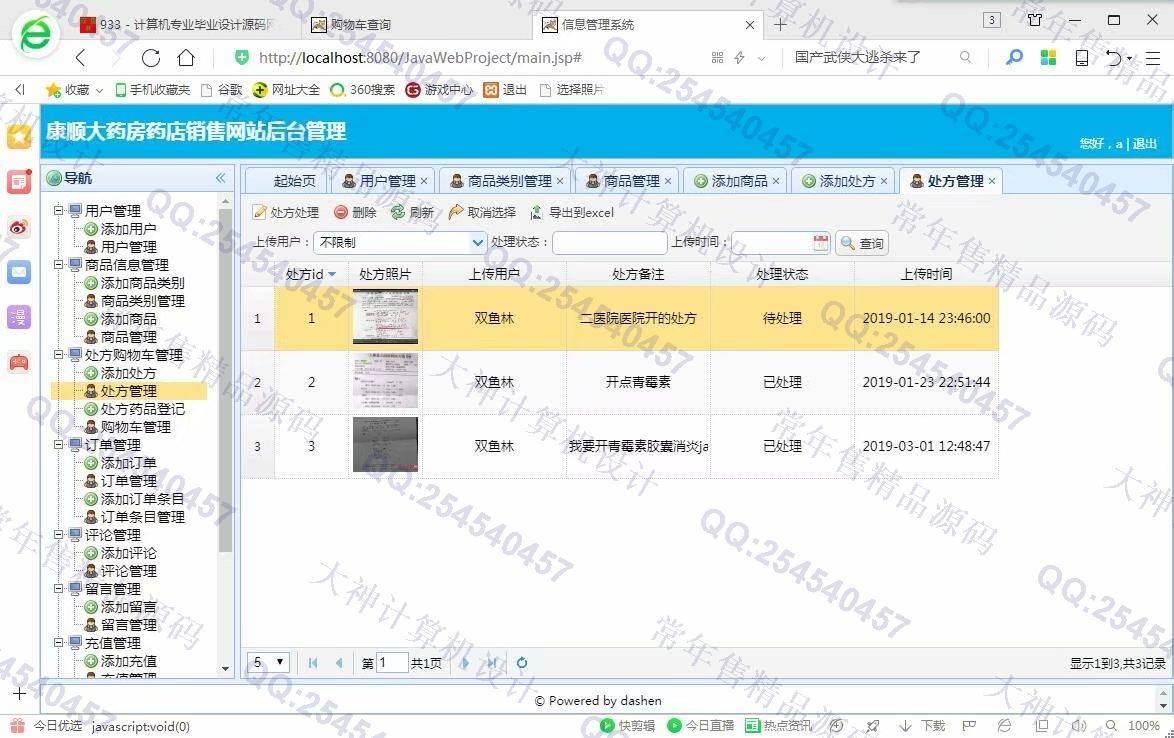Screen dimensions: 1174x738
Task: Click the 刷新 refresh toolbar icon
Action: click(398, 212)
